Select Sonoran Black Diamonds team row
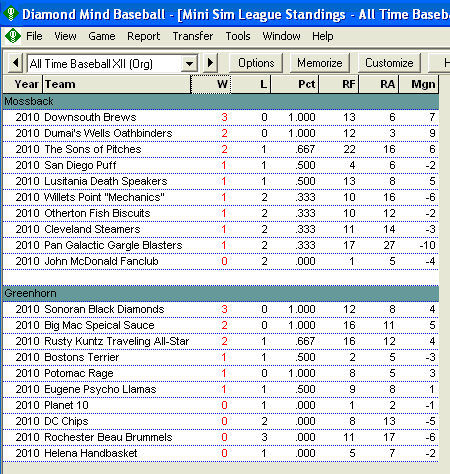 tap(221, 309)
